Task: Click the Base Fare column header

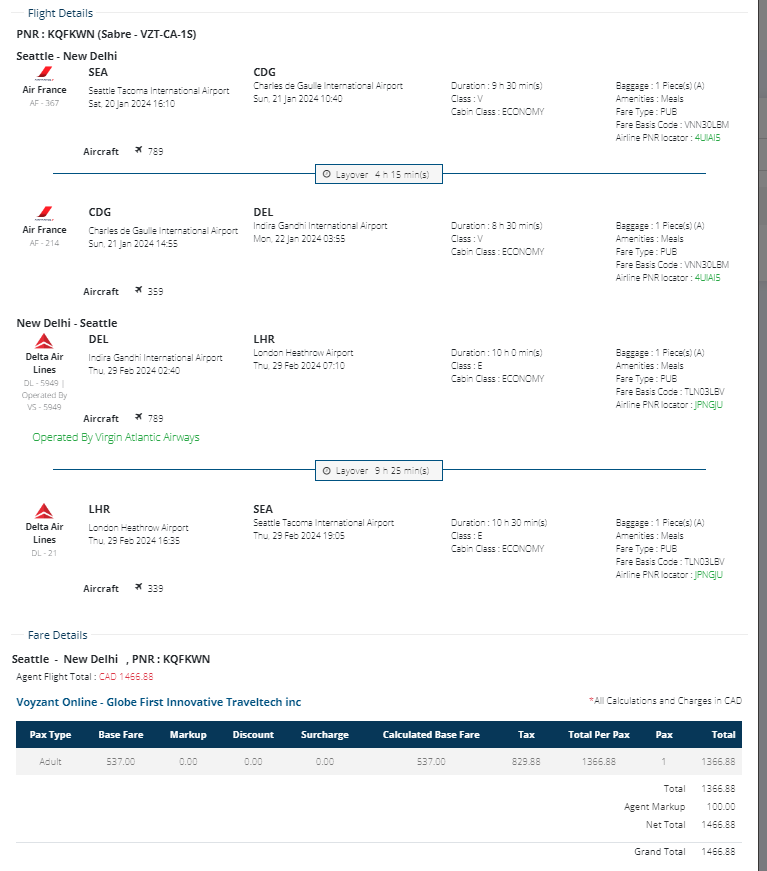Action: 121,735
